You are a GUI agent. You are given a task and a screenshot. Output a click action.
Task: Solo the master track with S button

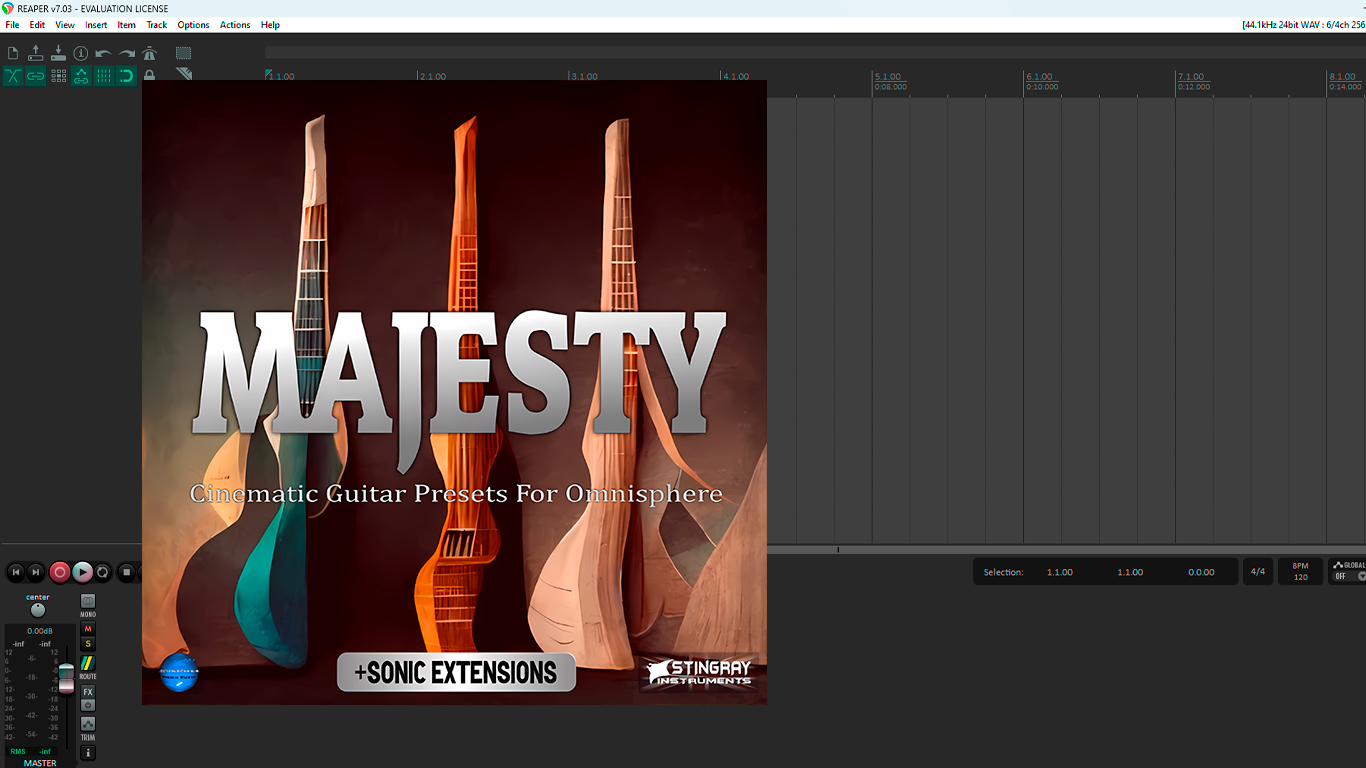click(x=88, y=644)
